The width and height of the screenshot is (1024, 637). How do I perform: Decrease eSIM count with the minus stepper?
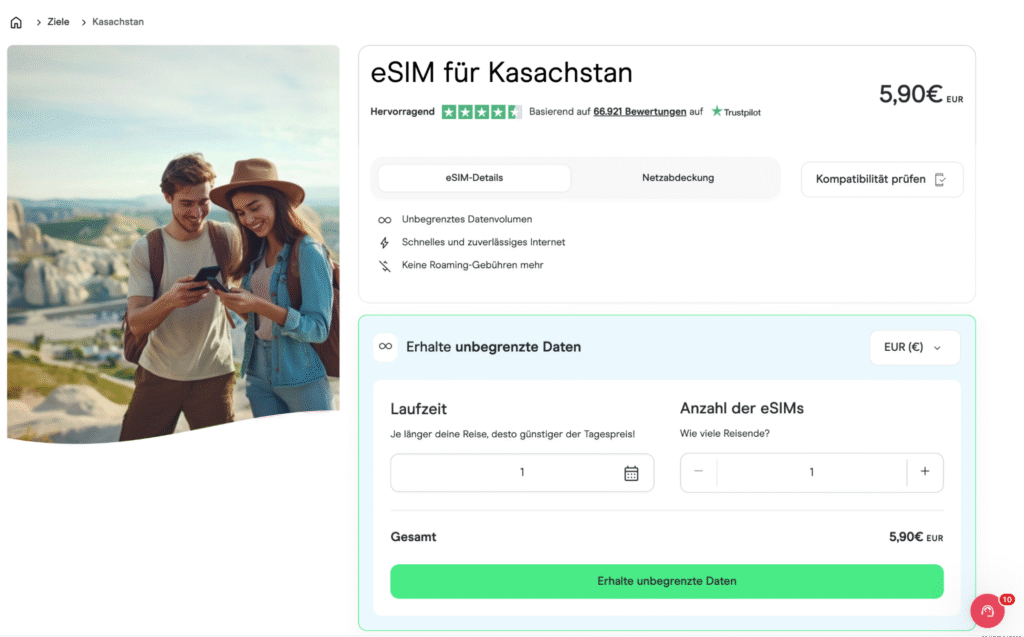(698, 471)
